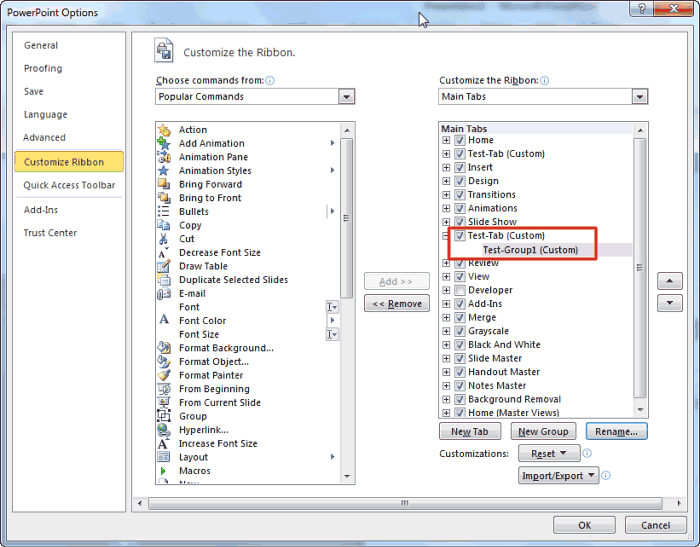Viewport: 700px width, 547px height.
Task: Toggle the View tab checkbox
Action: tap(460, 276)
